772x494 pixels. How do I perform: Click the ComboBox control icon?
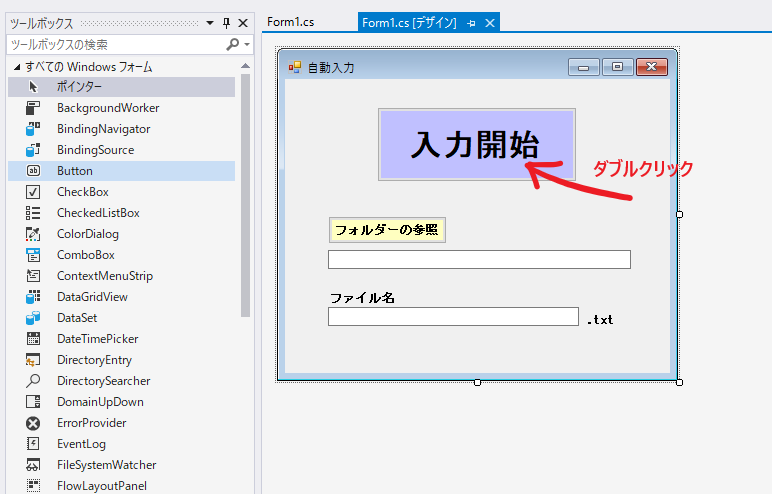33,255
